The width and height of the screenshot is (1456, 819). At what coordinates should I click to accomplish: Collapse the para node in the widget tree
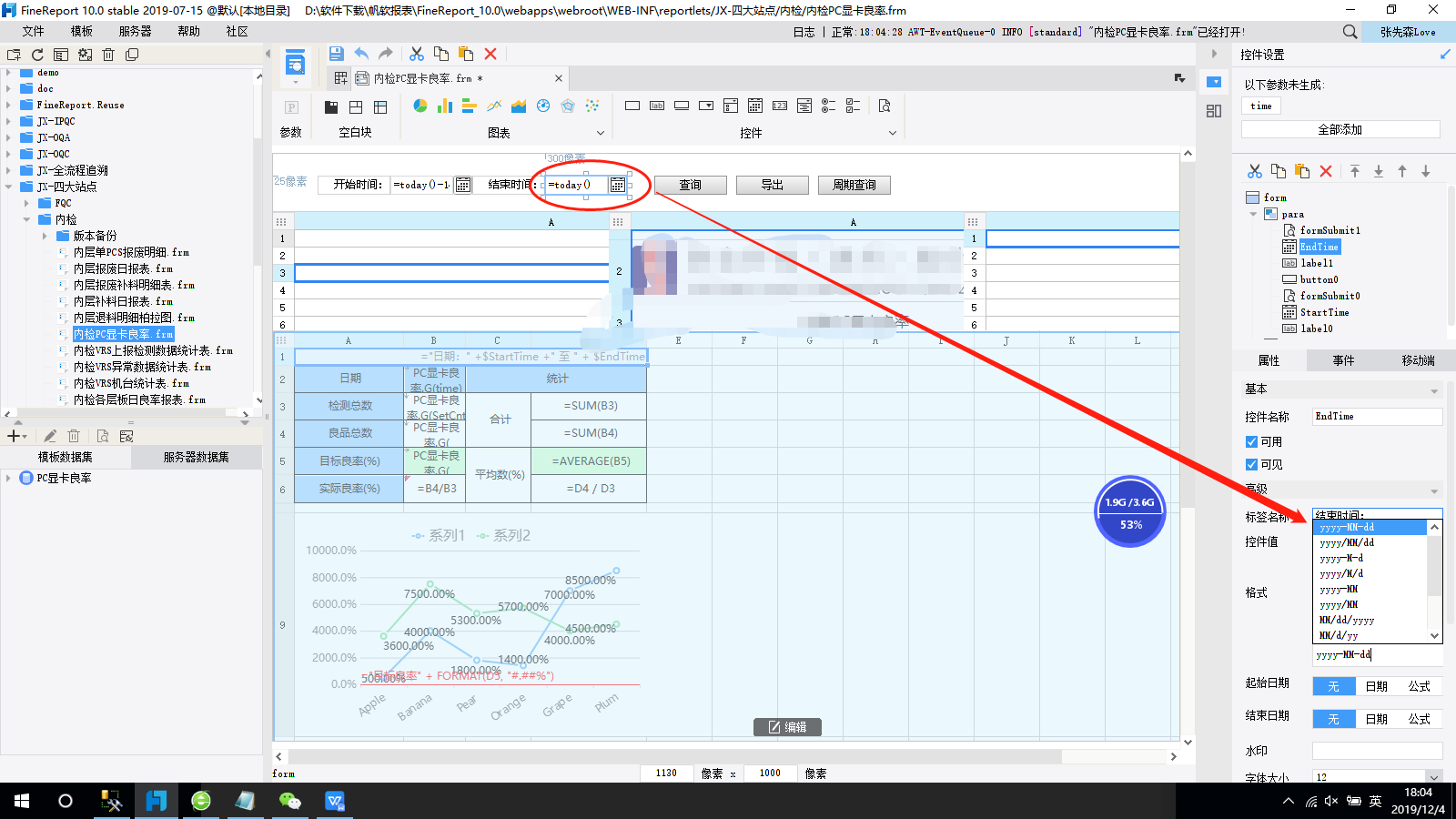(x=1253, y=214)
